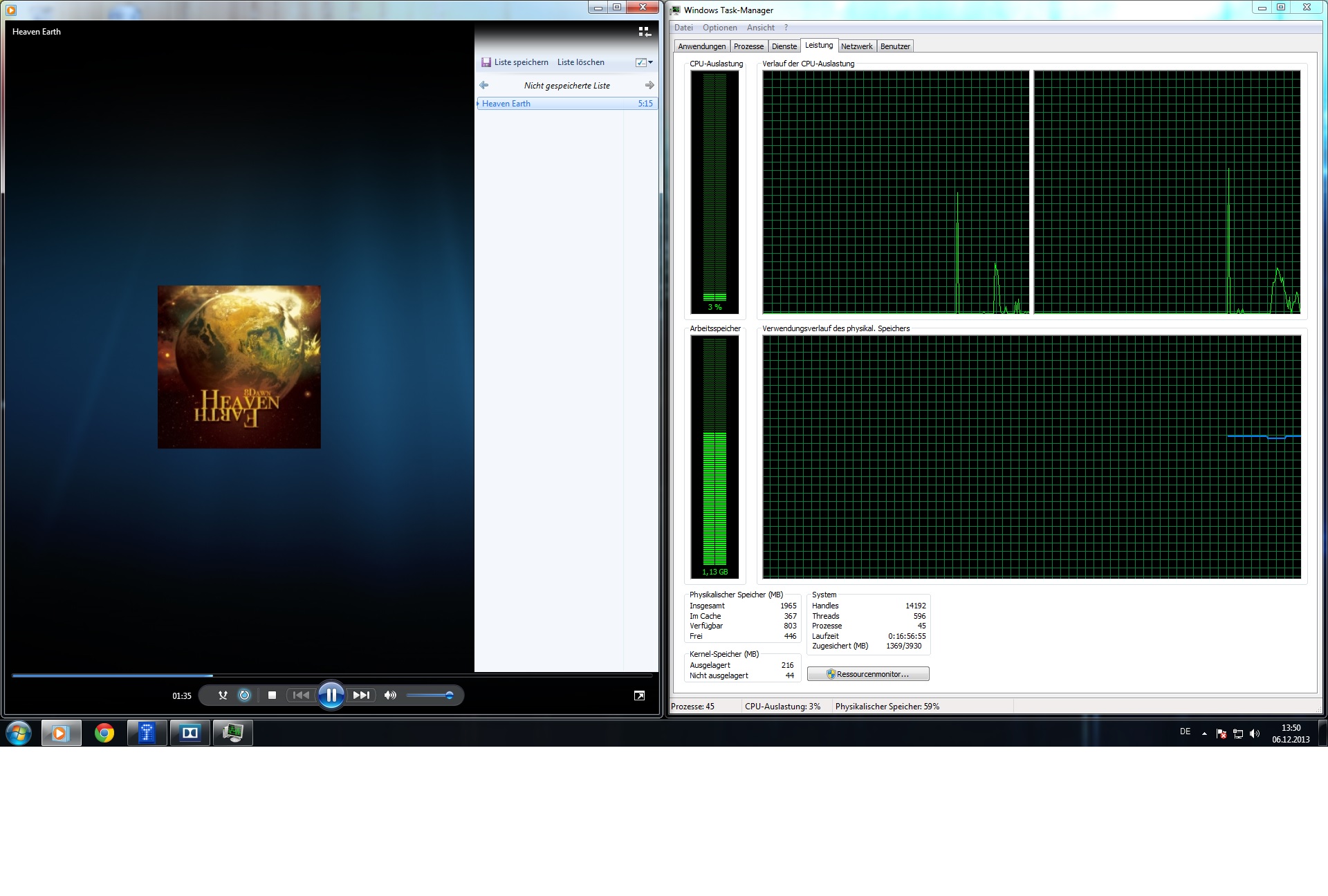Skip to the next track
This screenshot has height=896, width=1328.
361,696
